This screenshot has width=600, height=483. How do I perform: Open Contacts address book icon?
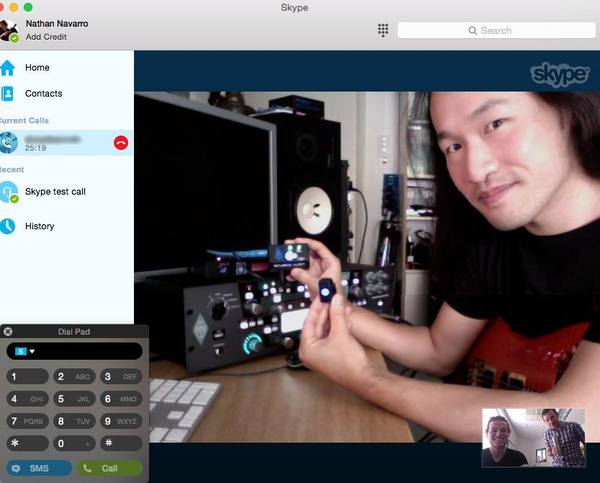coord(7,93)
